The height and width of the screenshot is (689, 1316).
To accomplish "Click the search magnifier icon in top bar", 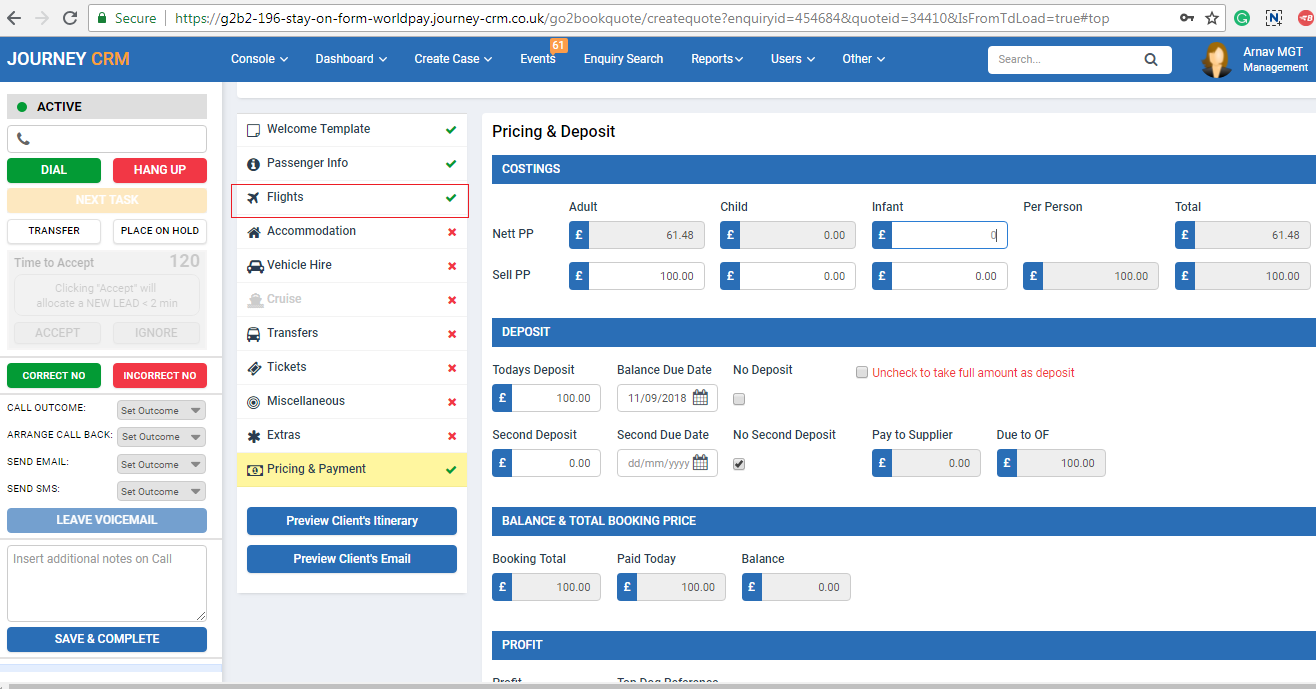I will tap(1151, 59).
